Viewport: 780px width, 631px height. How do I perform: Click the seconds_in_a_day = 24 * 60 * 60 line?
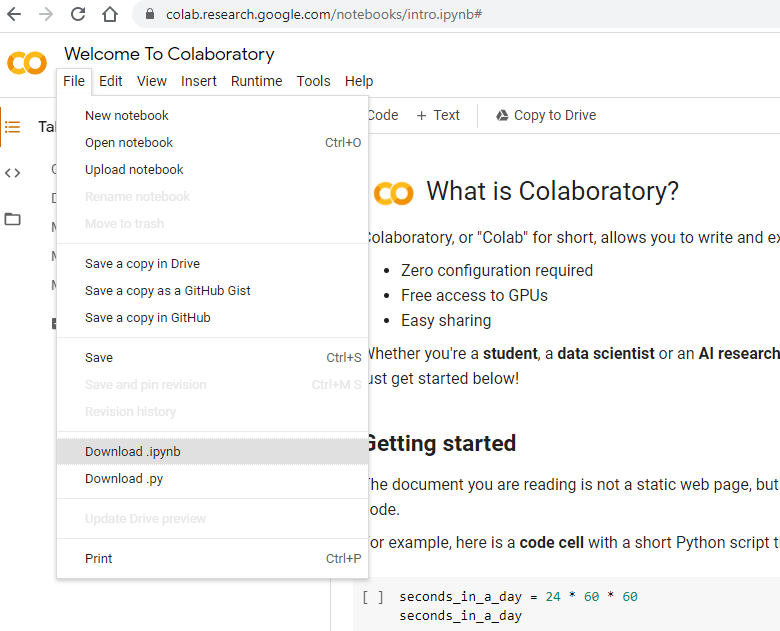[518, 597]
